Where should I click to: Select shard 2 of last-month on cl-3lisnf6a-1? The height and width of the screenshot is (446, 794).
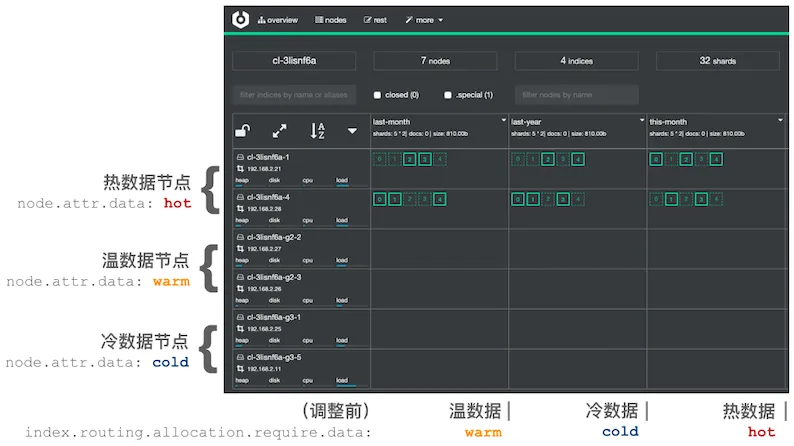pyautogui.click(x=409, y=159)
